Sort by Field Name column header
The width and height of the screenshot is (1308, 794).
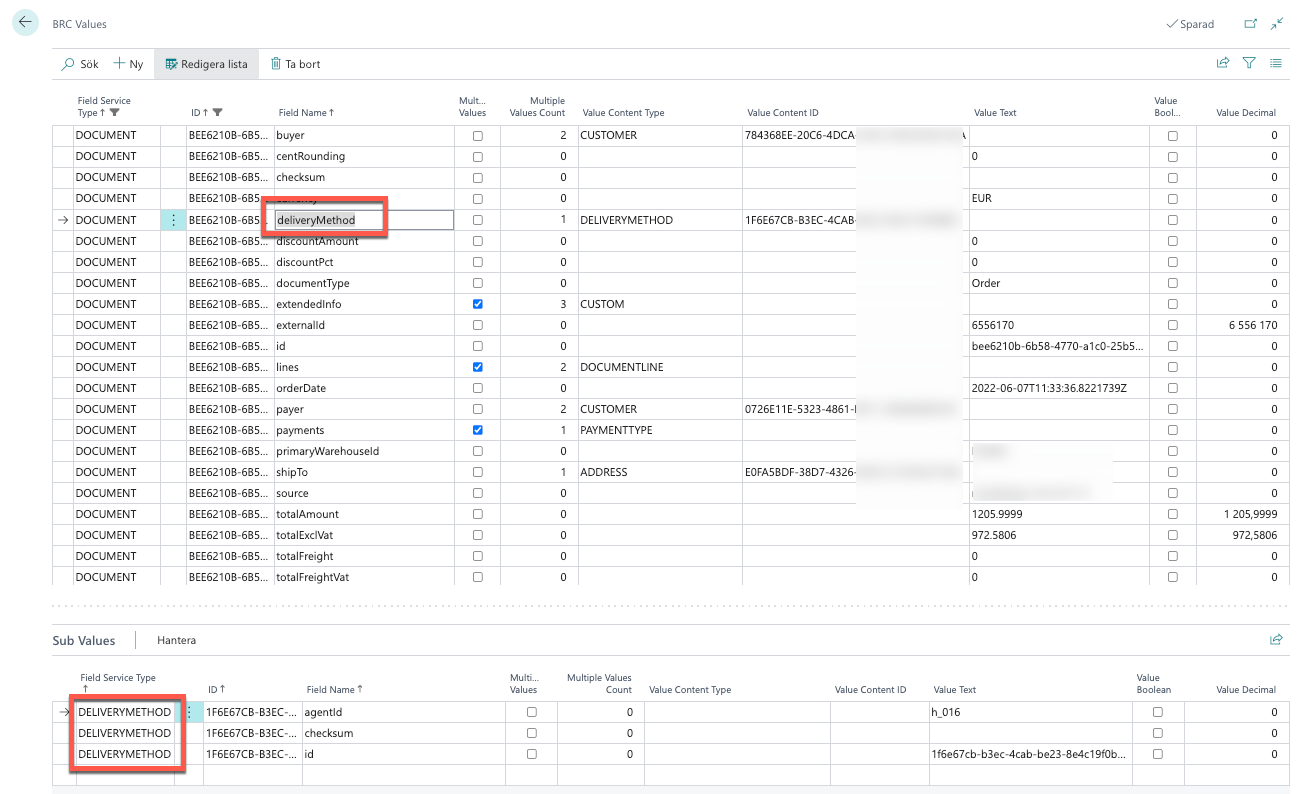305,113
